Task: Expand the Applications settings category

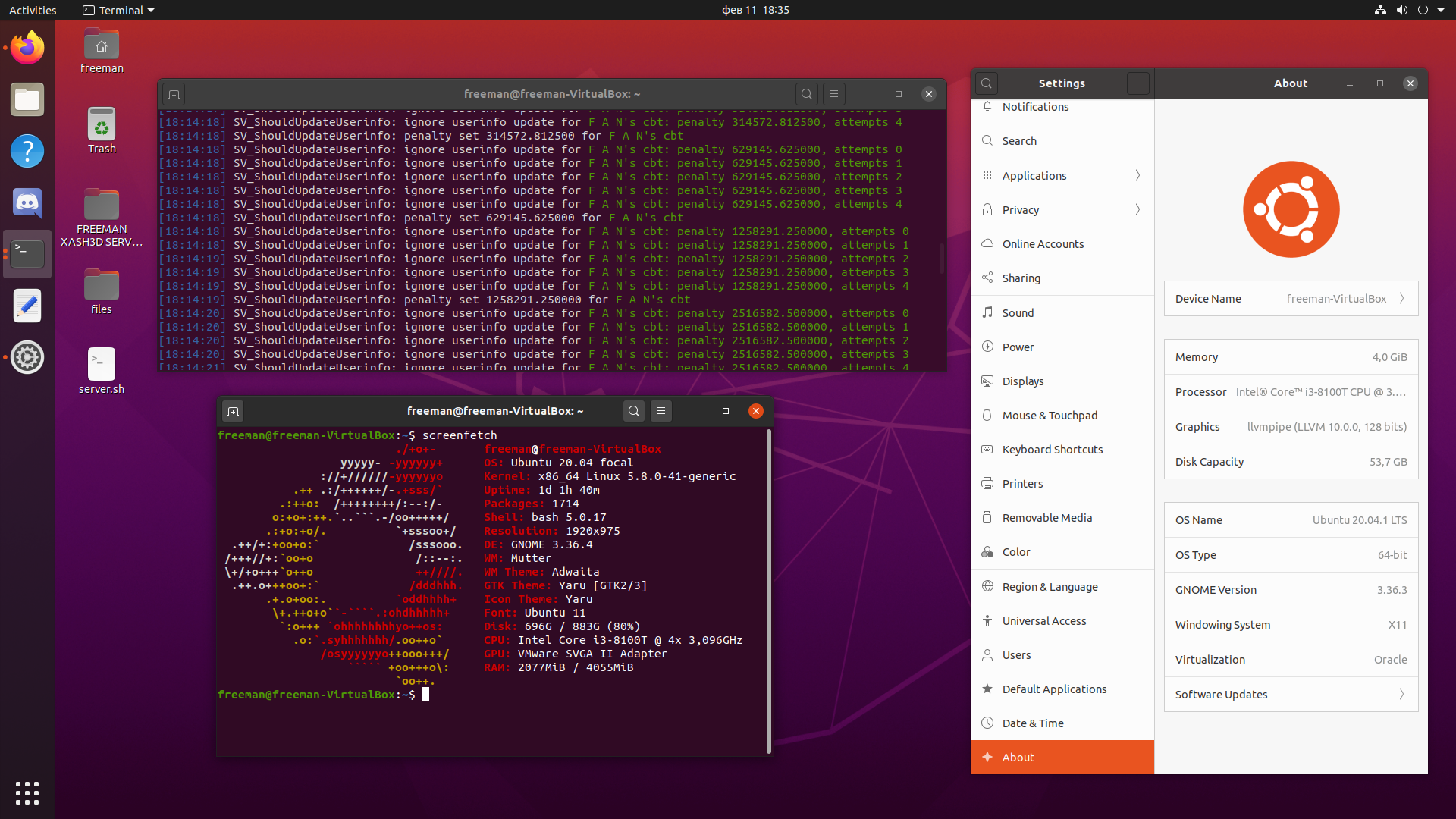Action: [x=1062, y=175]
